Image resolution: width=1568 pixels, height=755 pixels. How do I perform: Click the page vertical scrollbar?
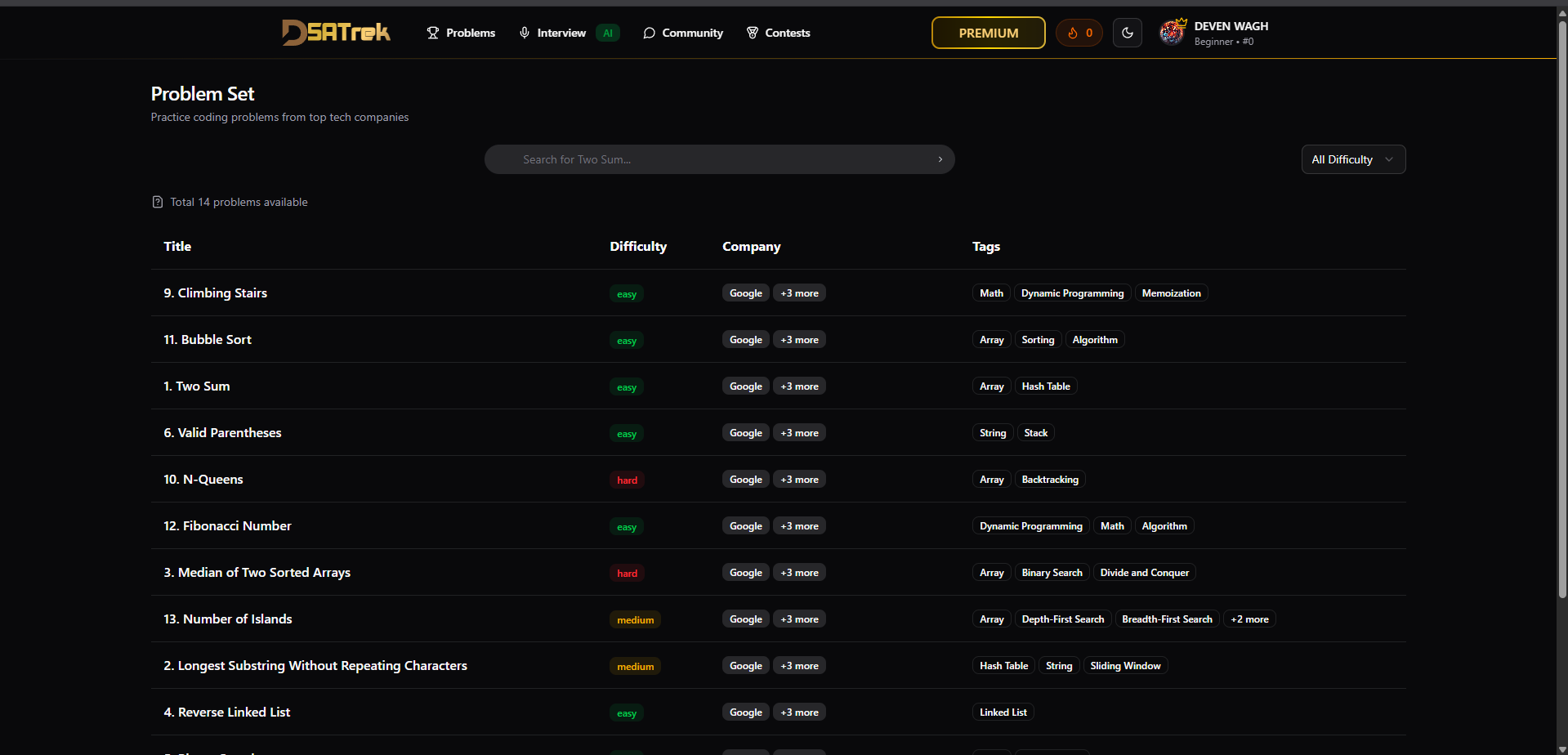pyautogui.click(x=1562, y=310)
